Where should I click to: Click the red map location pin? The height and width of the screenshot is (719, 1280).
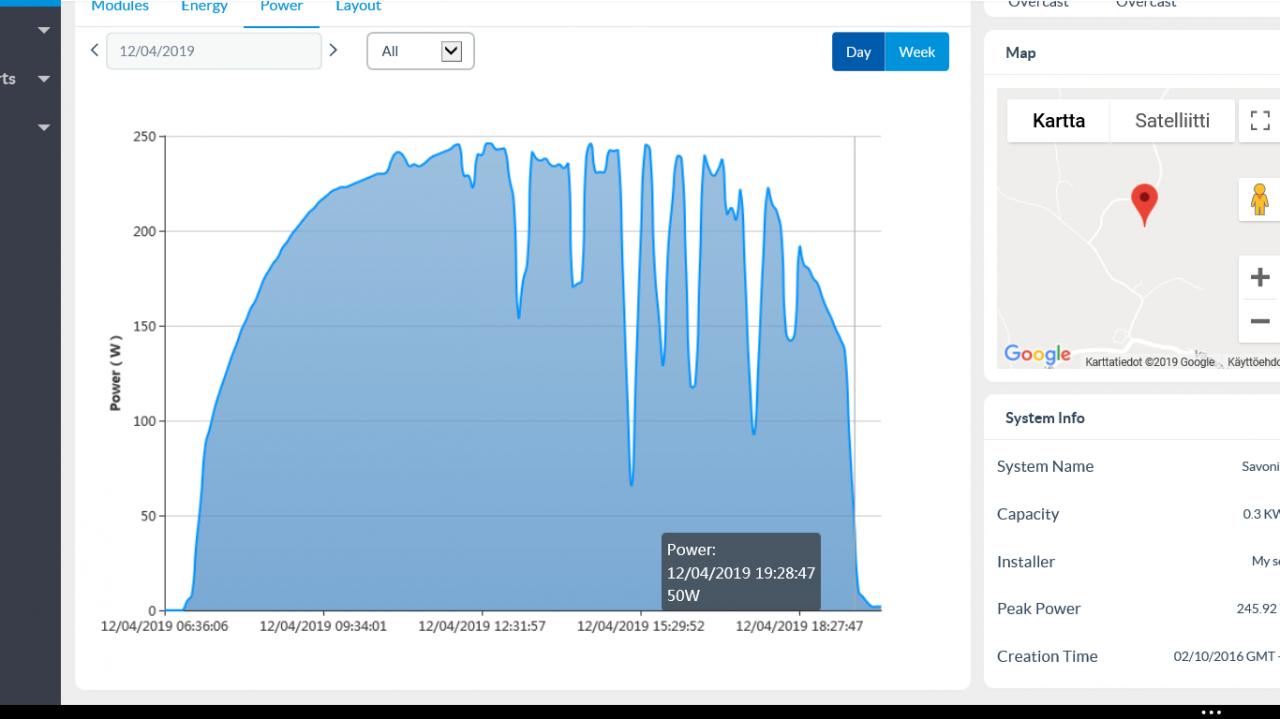click(x=1144, y=205)
